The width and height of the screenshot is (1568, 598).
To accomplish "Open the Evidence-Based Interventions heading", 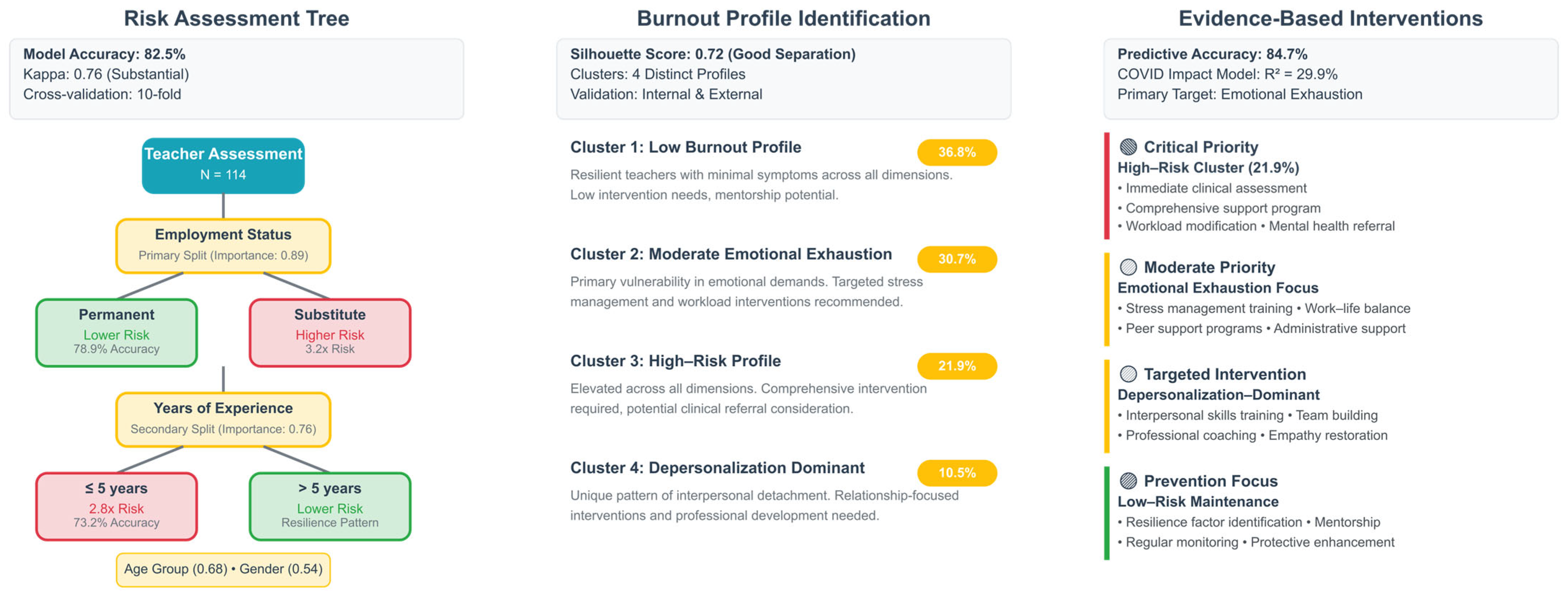I will [x=1331, y=18].
